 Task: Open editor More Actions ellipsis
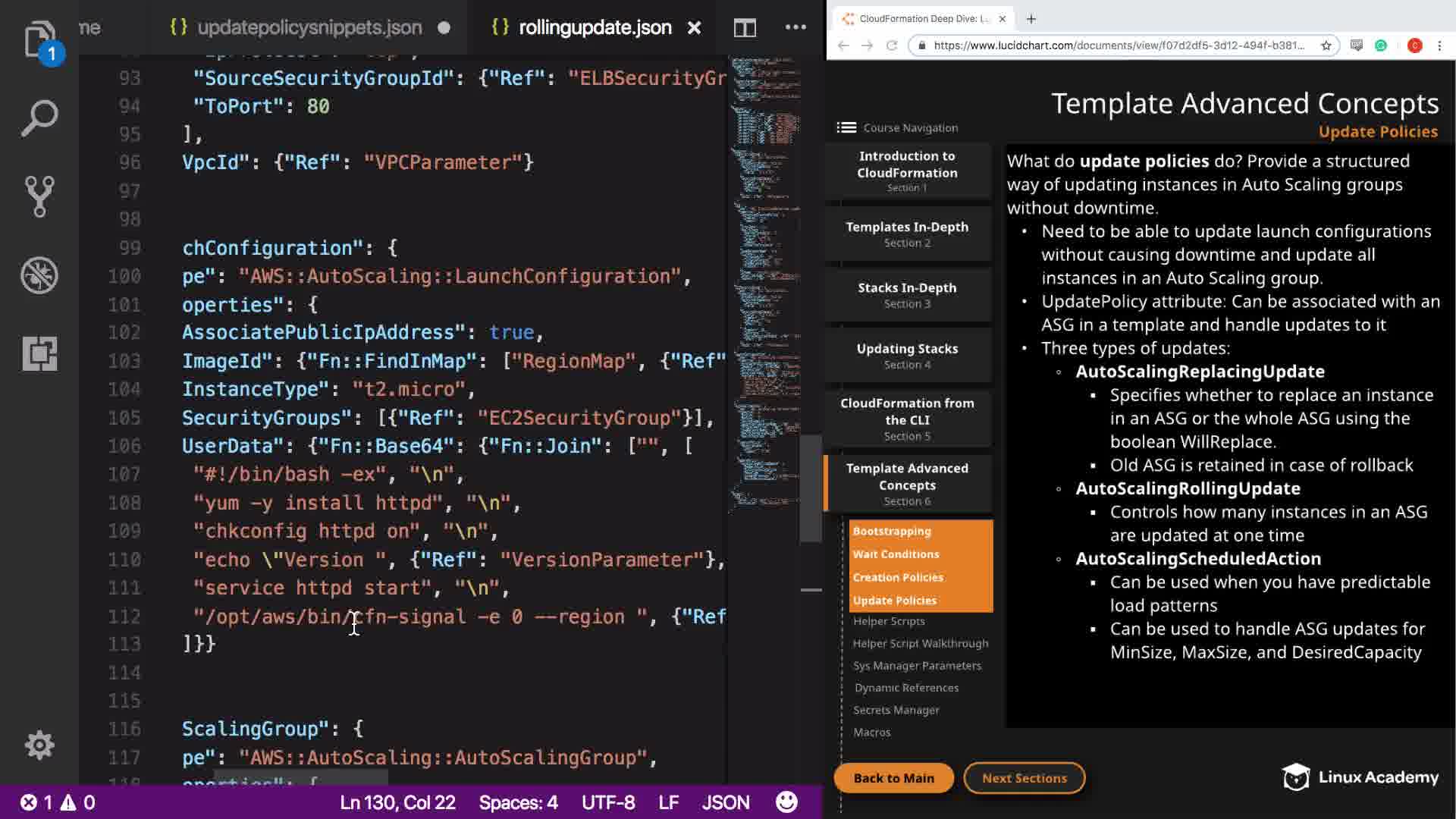coord(795,27)
